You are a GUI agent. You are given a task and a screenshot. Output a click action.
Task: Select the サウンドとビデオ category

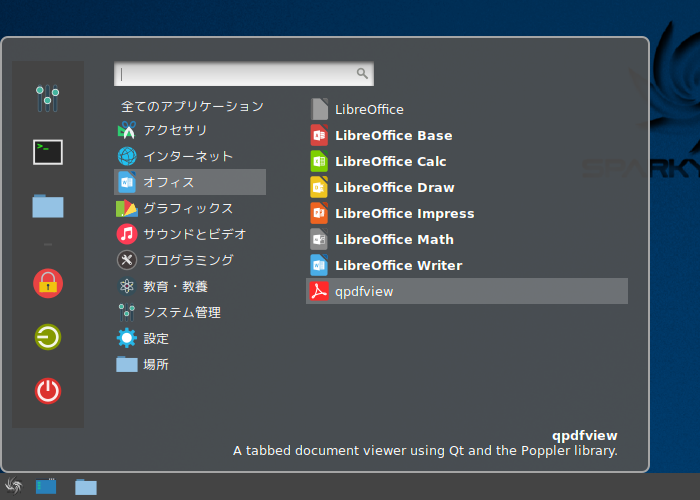tap(190, 234)
